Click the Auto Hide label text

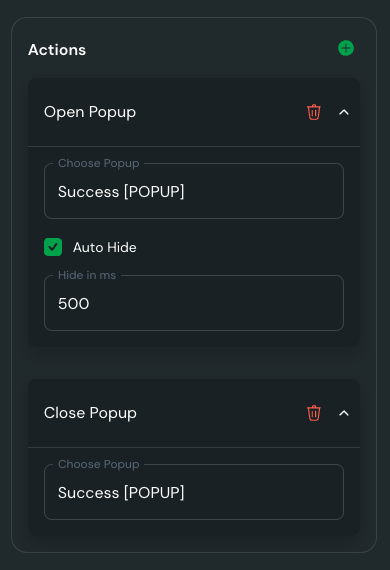pos(105,248)
